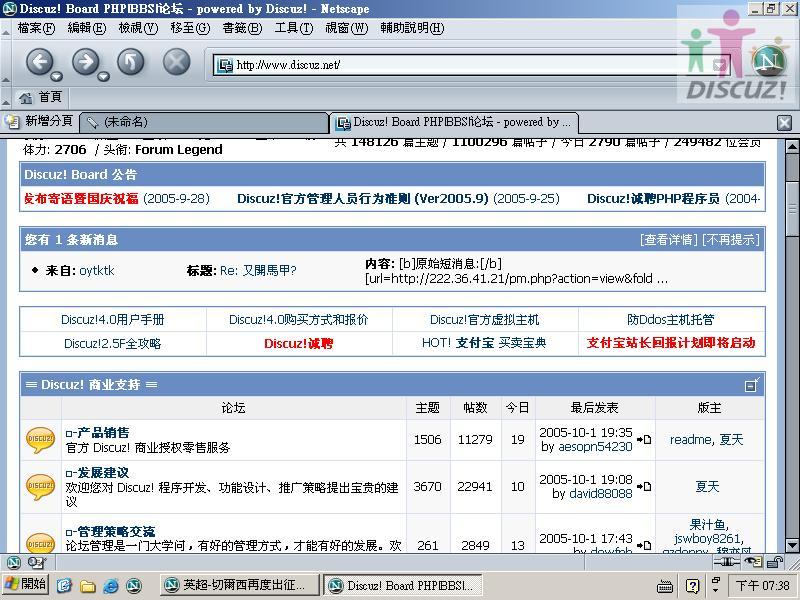Open the 管理策略交流 forum

point(116,532)
